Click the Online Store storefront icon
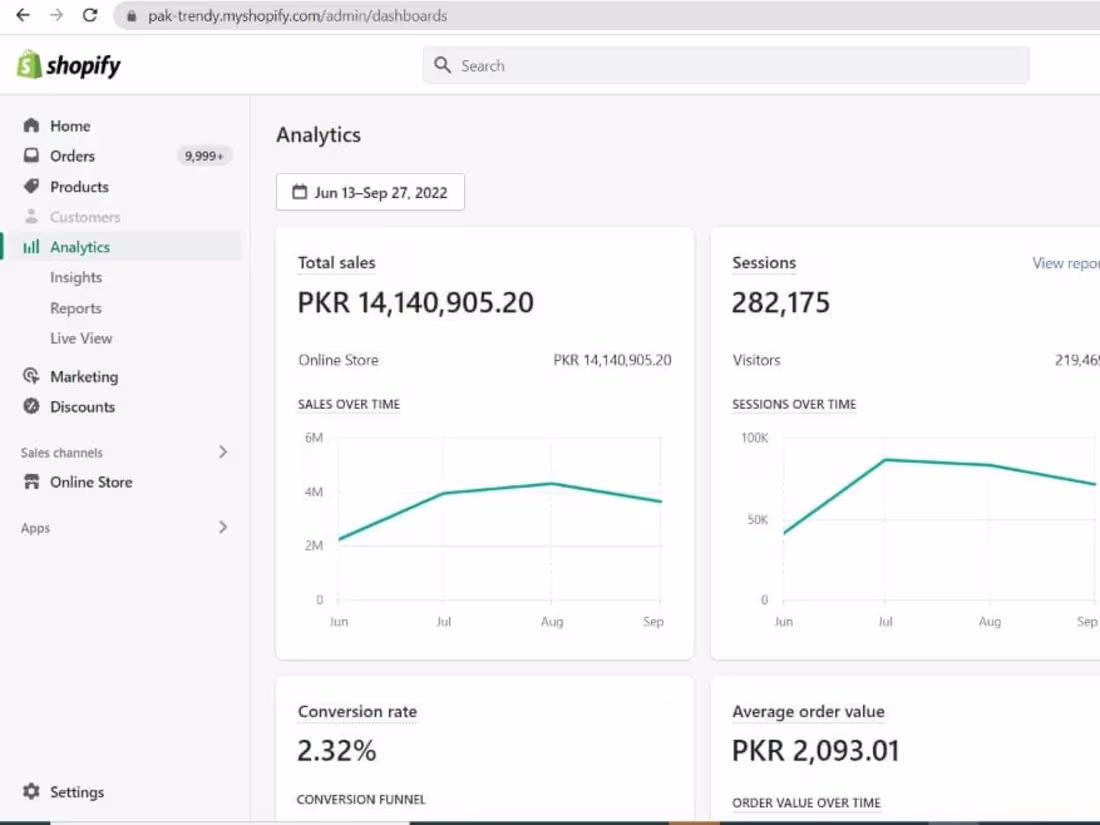Viewport: 1100px width, 825px height. pos(31,481)
